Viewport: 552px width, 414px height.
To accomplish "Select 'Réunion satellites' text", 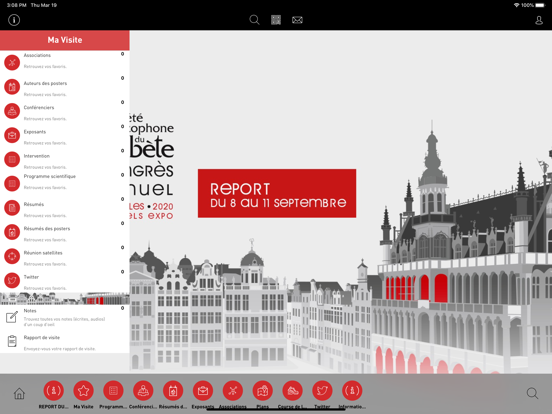I will (x=43, y=253).
